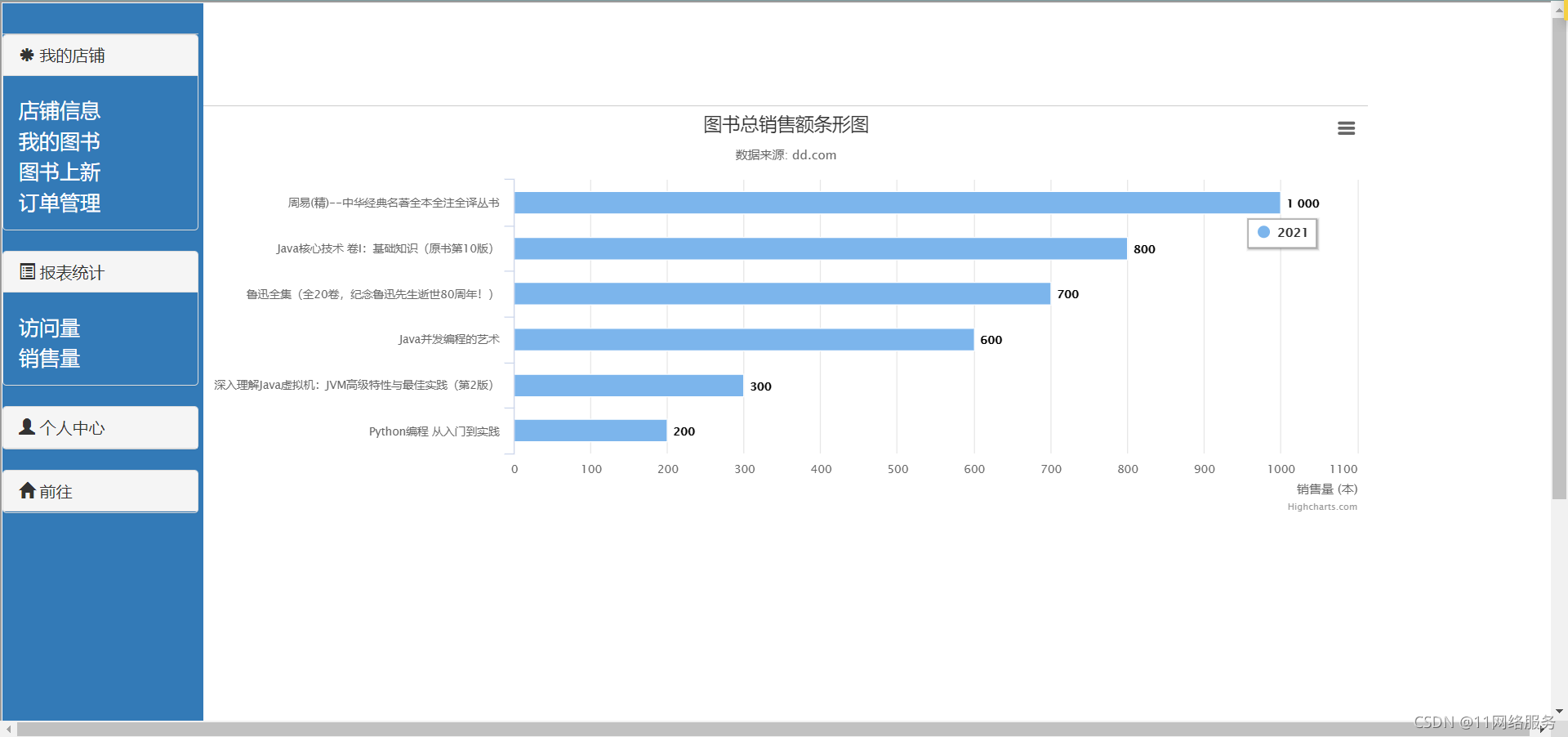Viewport: 1568px width, 737px height.
Task: Select the 600-value bar for Java并发编程的艺术
Action: [744, 340]
